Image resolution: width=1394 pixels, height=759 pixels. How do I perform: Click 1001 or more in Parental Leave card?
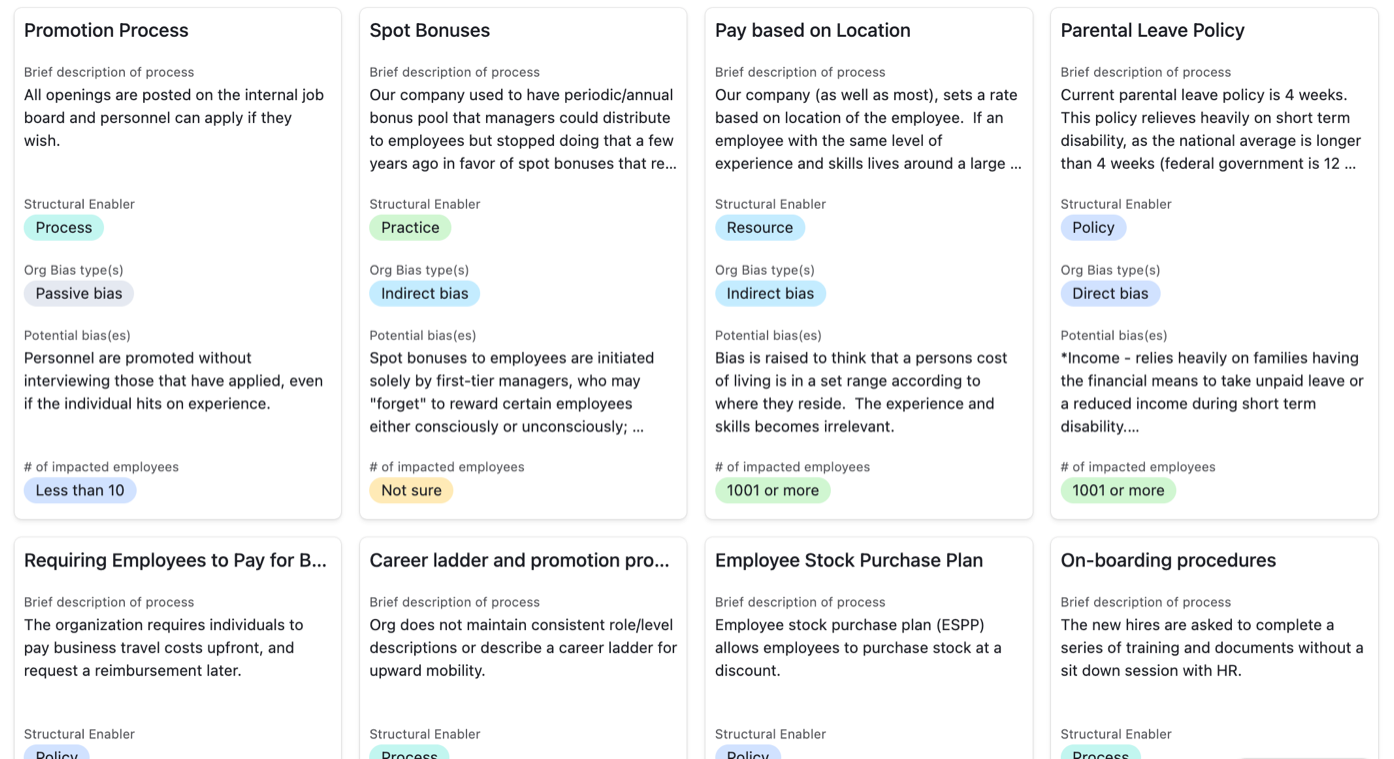click(1118, 490)
